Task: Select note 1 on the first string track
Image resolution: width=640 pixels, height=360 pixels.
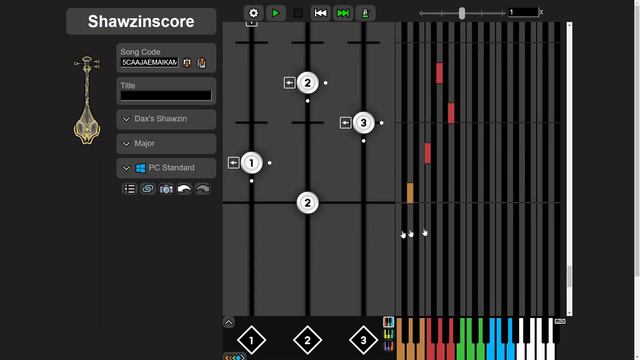Action: pos(251,163)
